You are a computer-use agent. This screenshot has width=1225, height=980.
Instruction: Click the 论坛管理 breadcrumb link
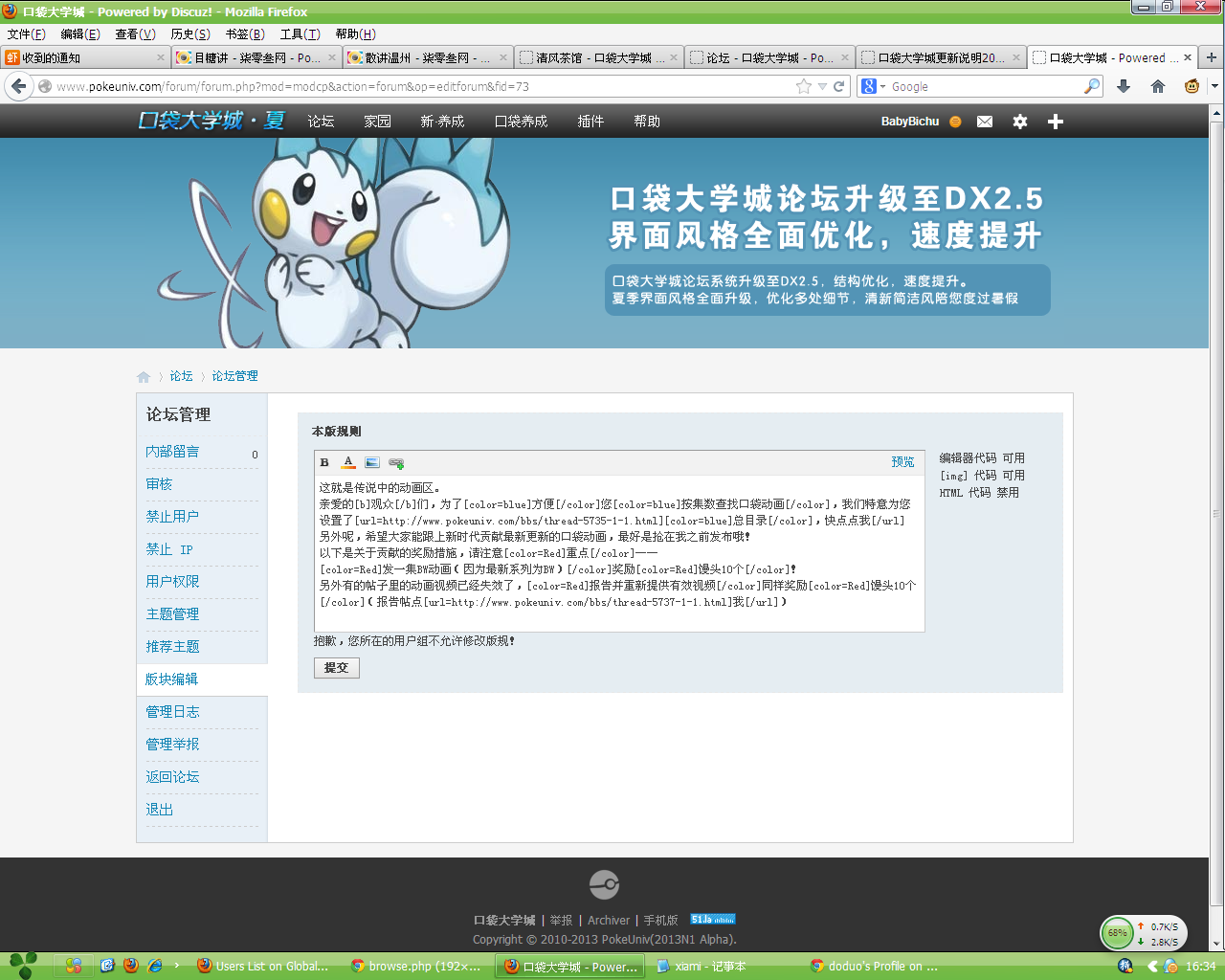click(234, 376)
